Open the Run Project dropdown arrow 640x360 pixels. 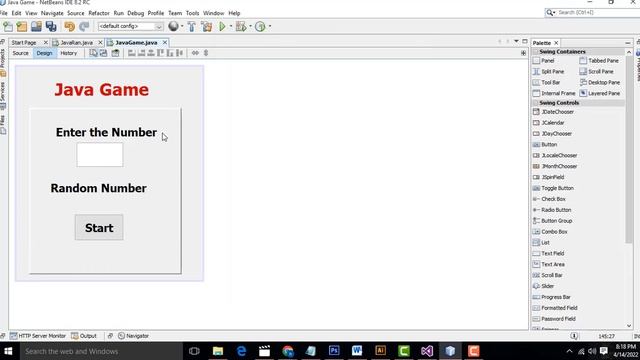231,27
